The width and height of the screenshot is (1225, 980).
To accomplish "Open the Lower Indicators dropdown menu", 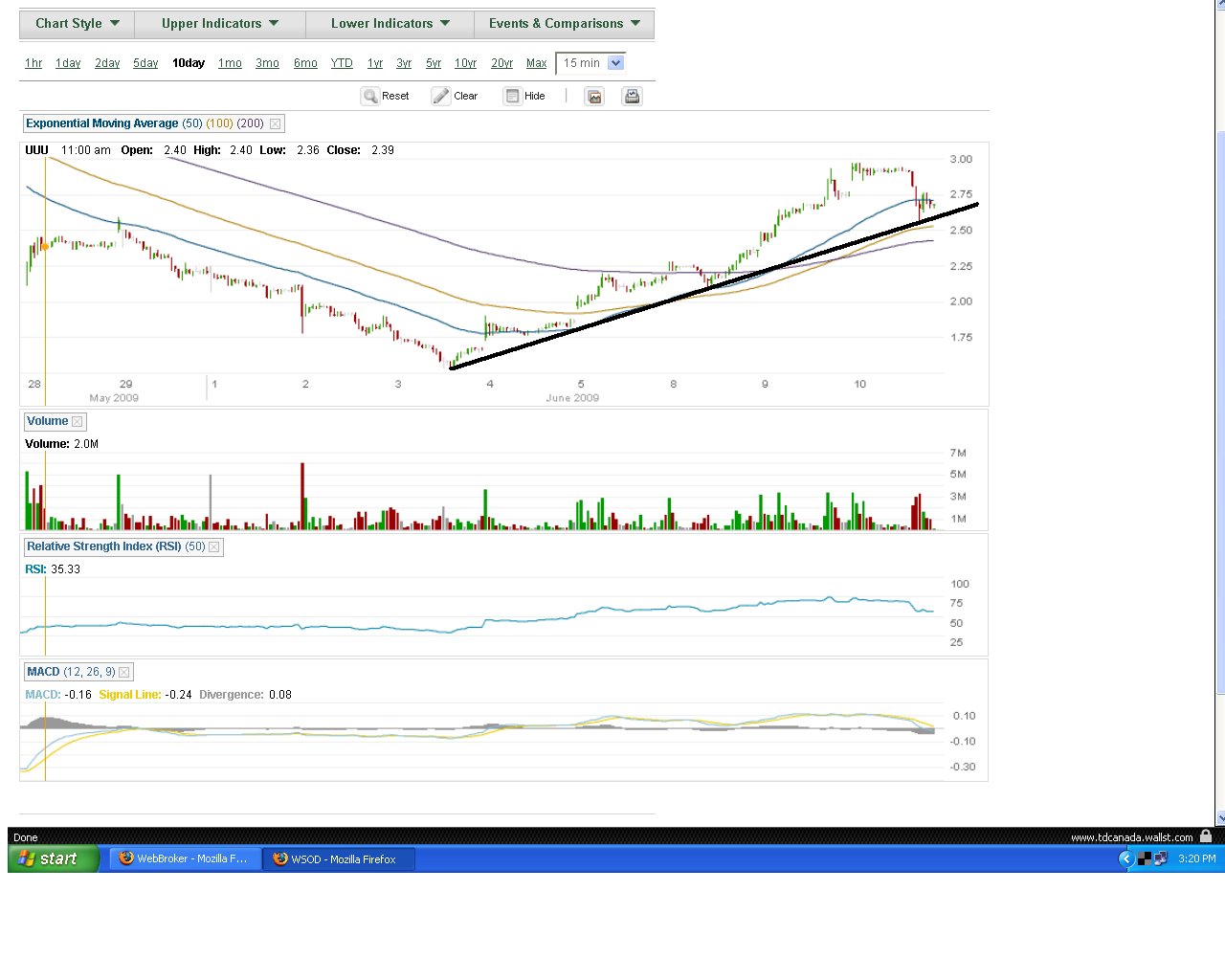I will pos(390,24).
